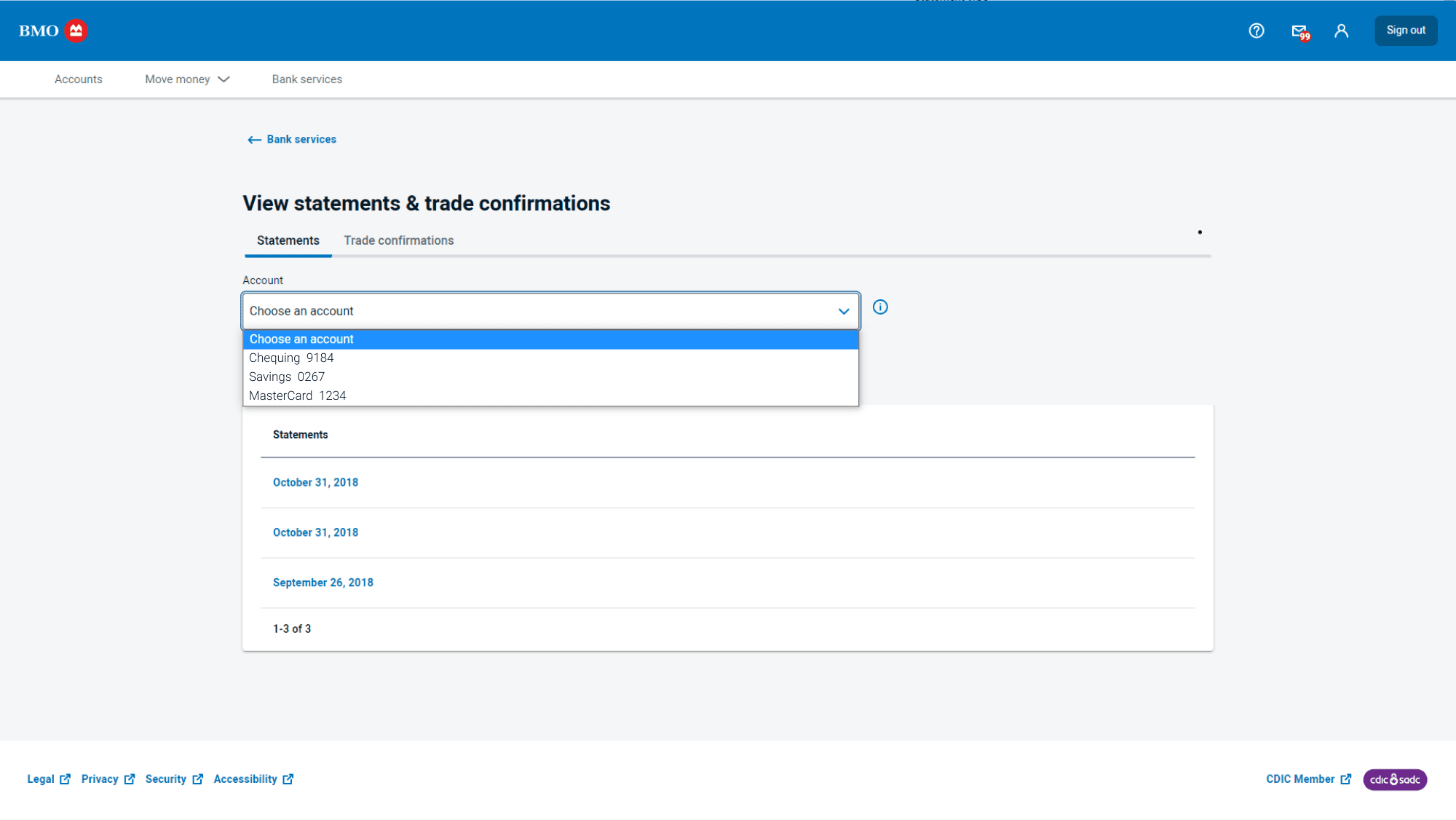Select the highlighted Choose an account option
This screenshot has width=1456, height=820.
pyautogui.click(x=550, y=339)
